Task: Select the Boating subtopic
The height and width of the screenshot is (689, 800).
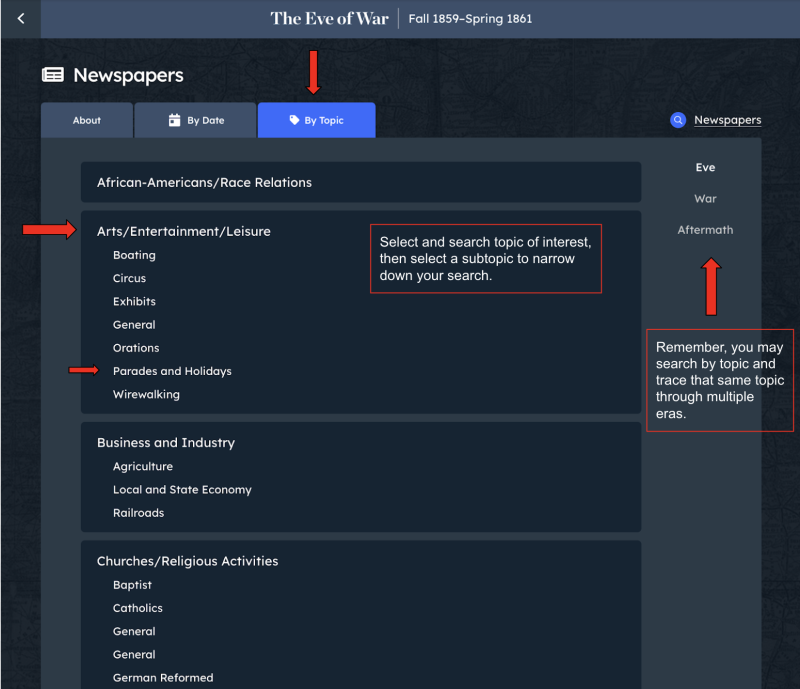Action: tap(134, 255)
